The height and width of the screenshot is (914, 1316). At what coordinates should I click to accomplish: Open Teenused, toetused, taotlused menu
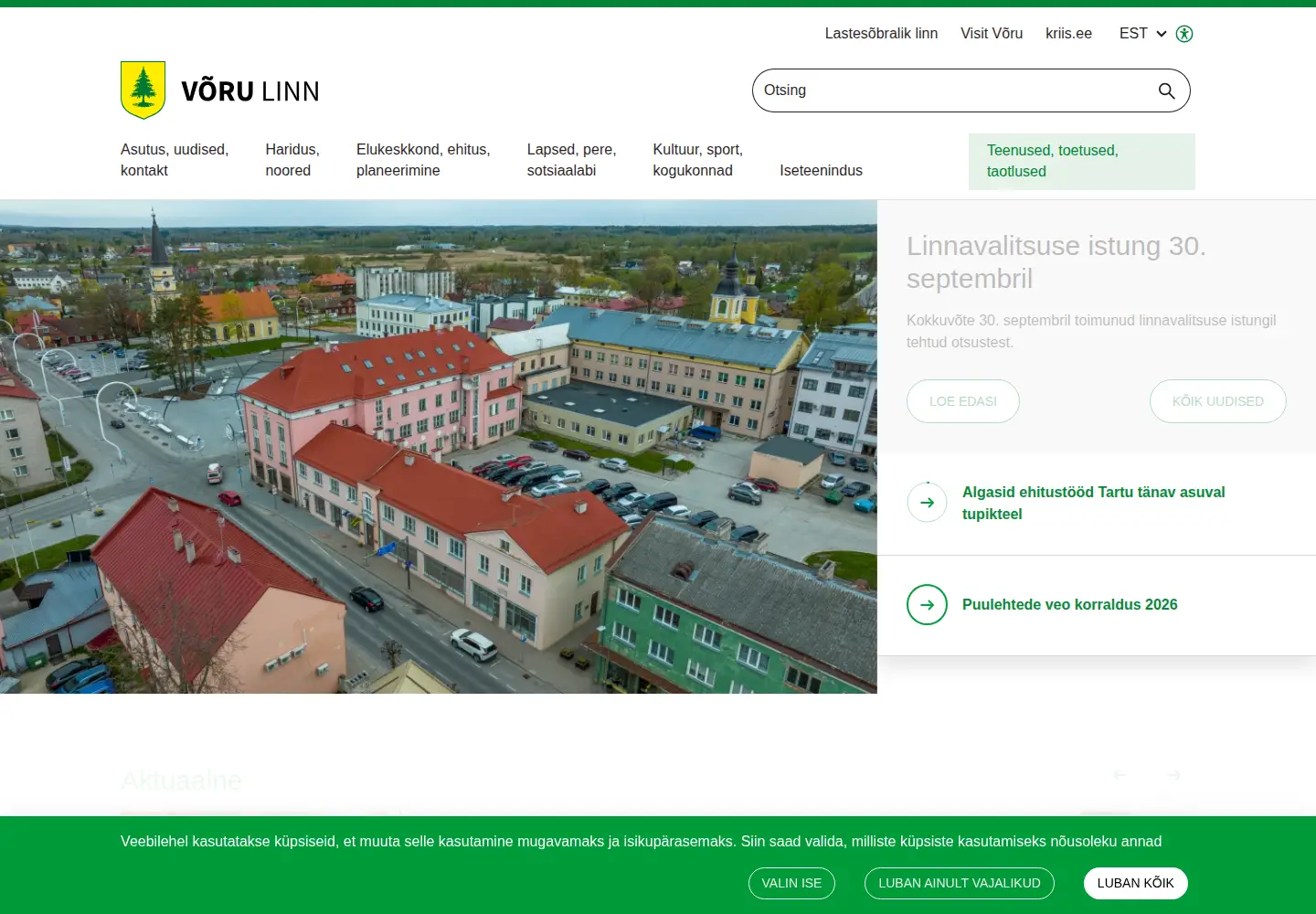[x=1082, y=162]
